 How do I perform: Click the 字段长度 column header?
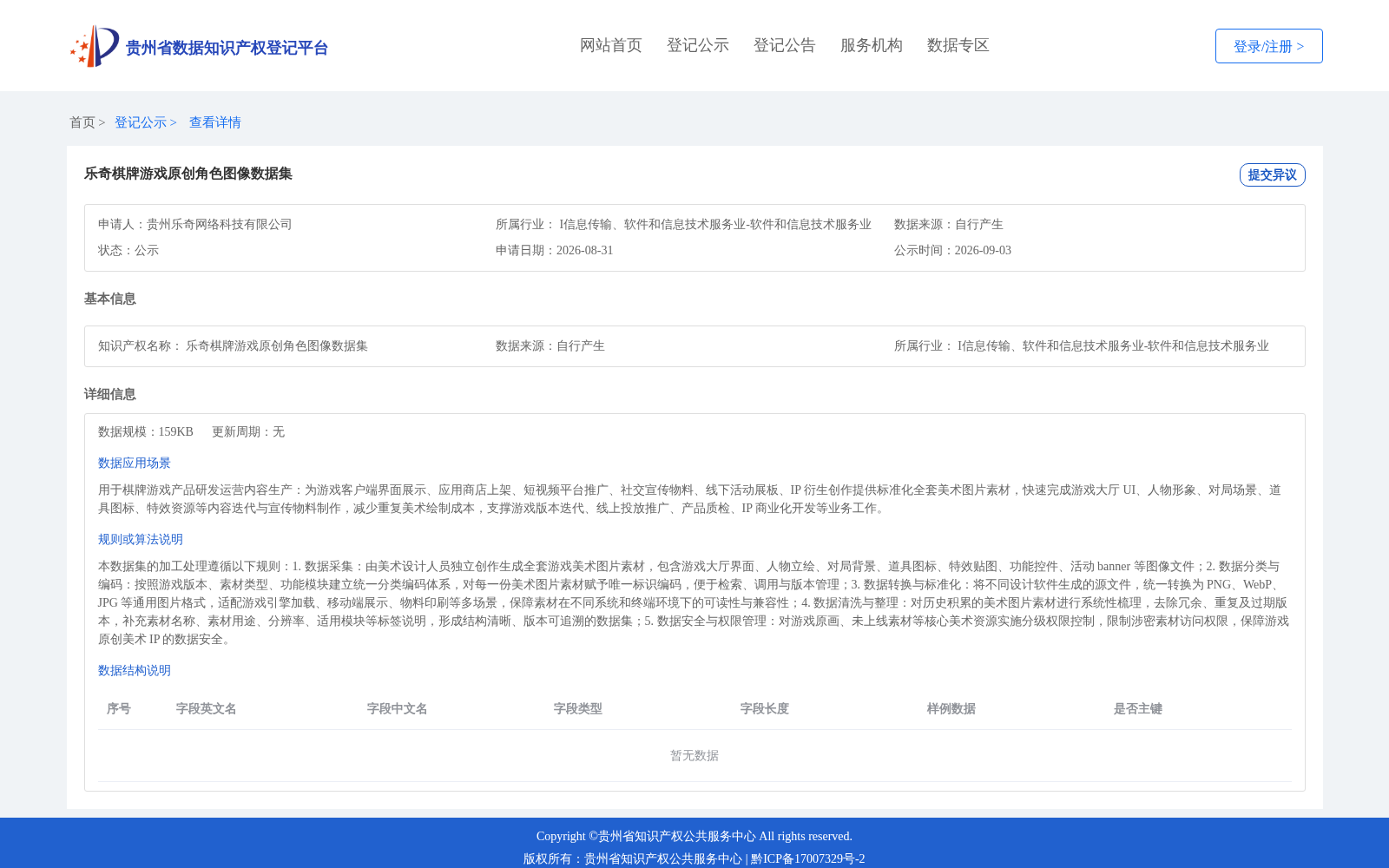pos(765,708)
